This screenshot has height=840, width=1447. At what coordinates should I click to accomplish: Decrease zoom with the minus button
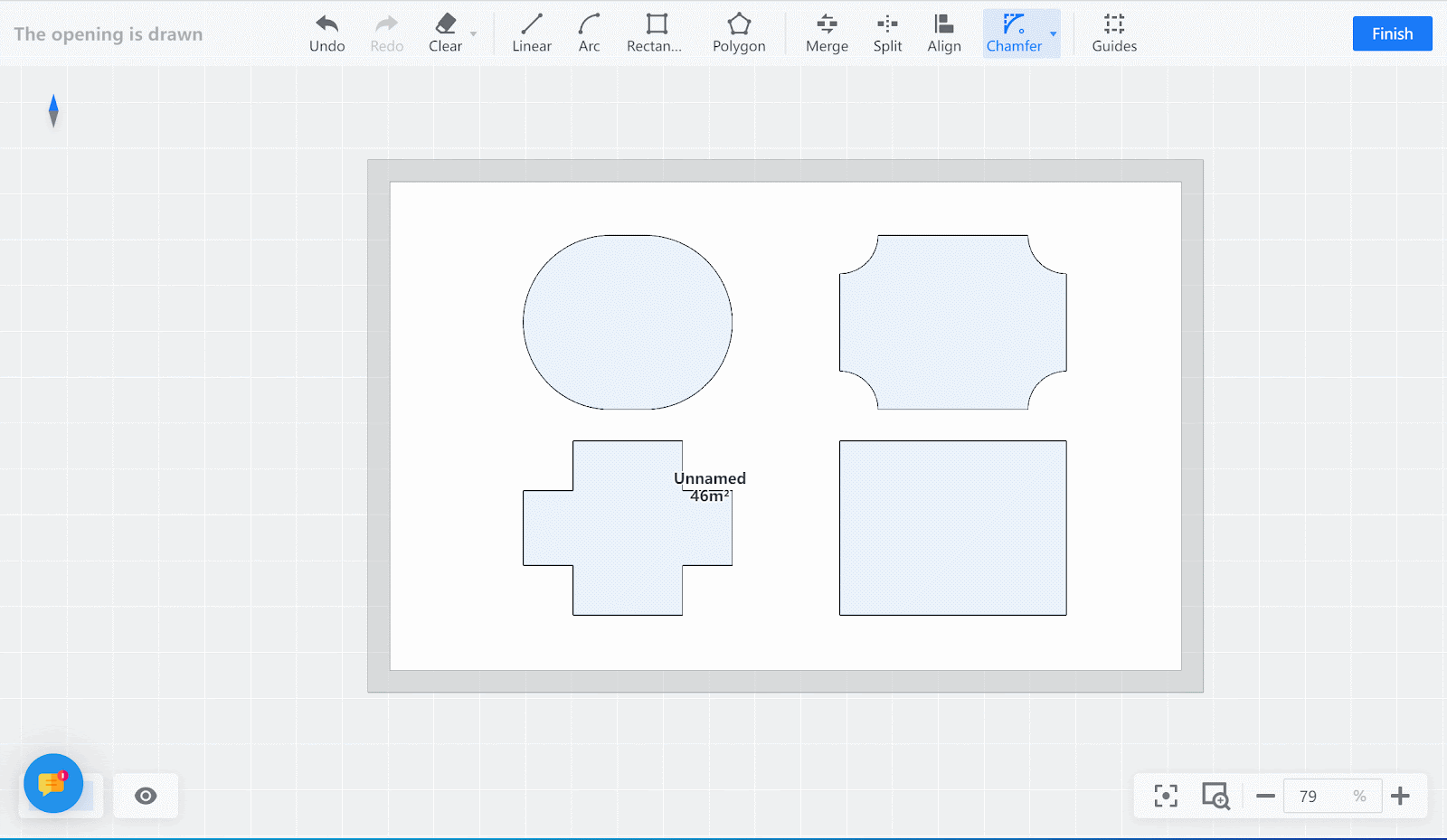point(1265,796)
